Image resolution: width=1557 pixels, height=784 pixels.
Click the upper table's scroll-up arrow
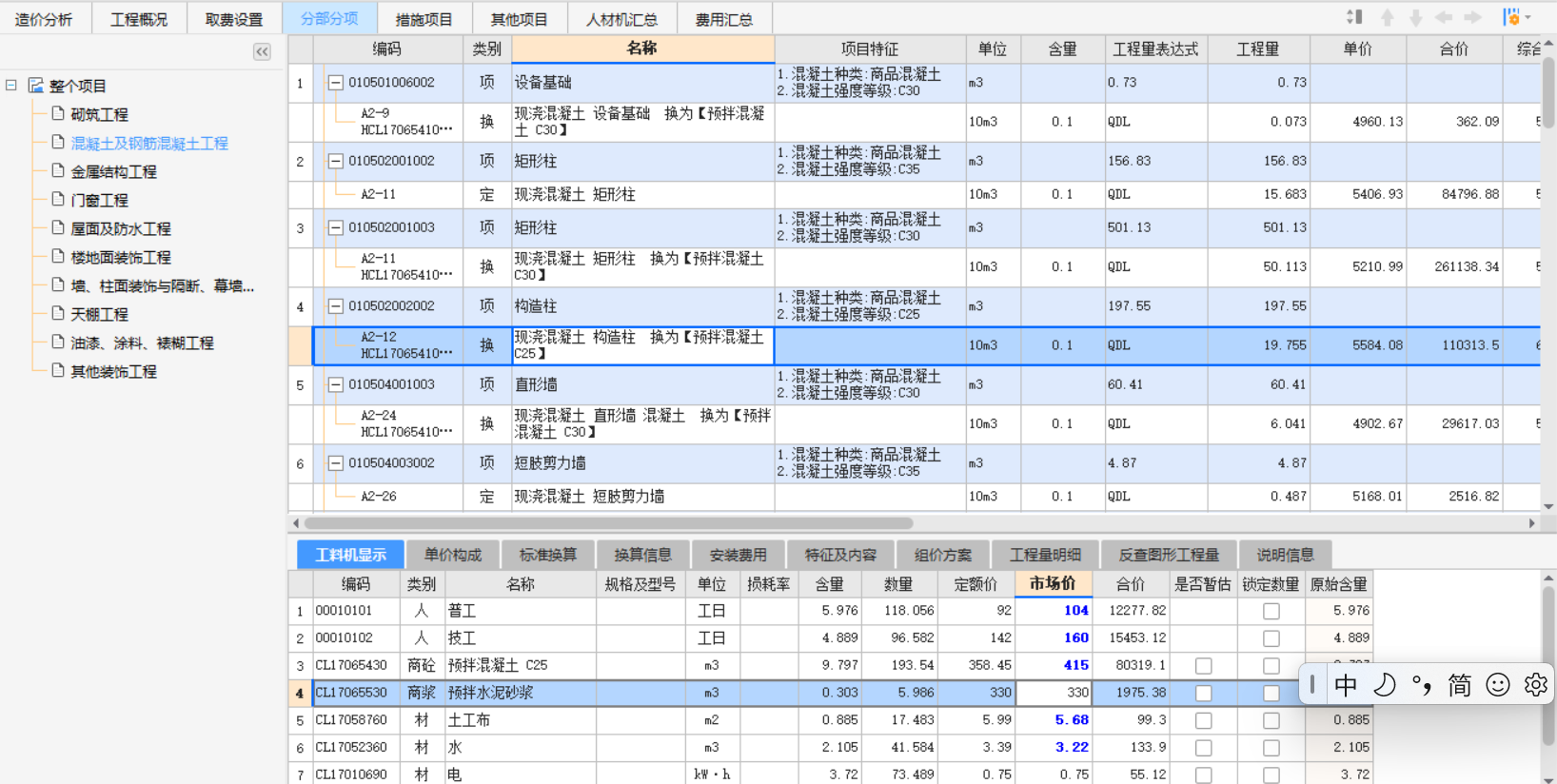pos(1548,44)
